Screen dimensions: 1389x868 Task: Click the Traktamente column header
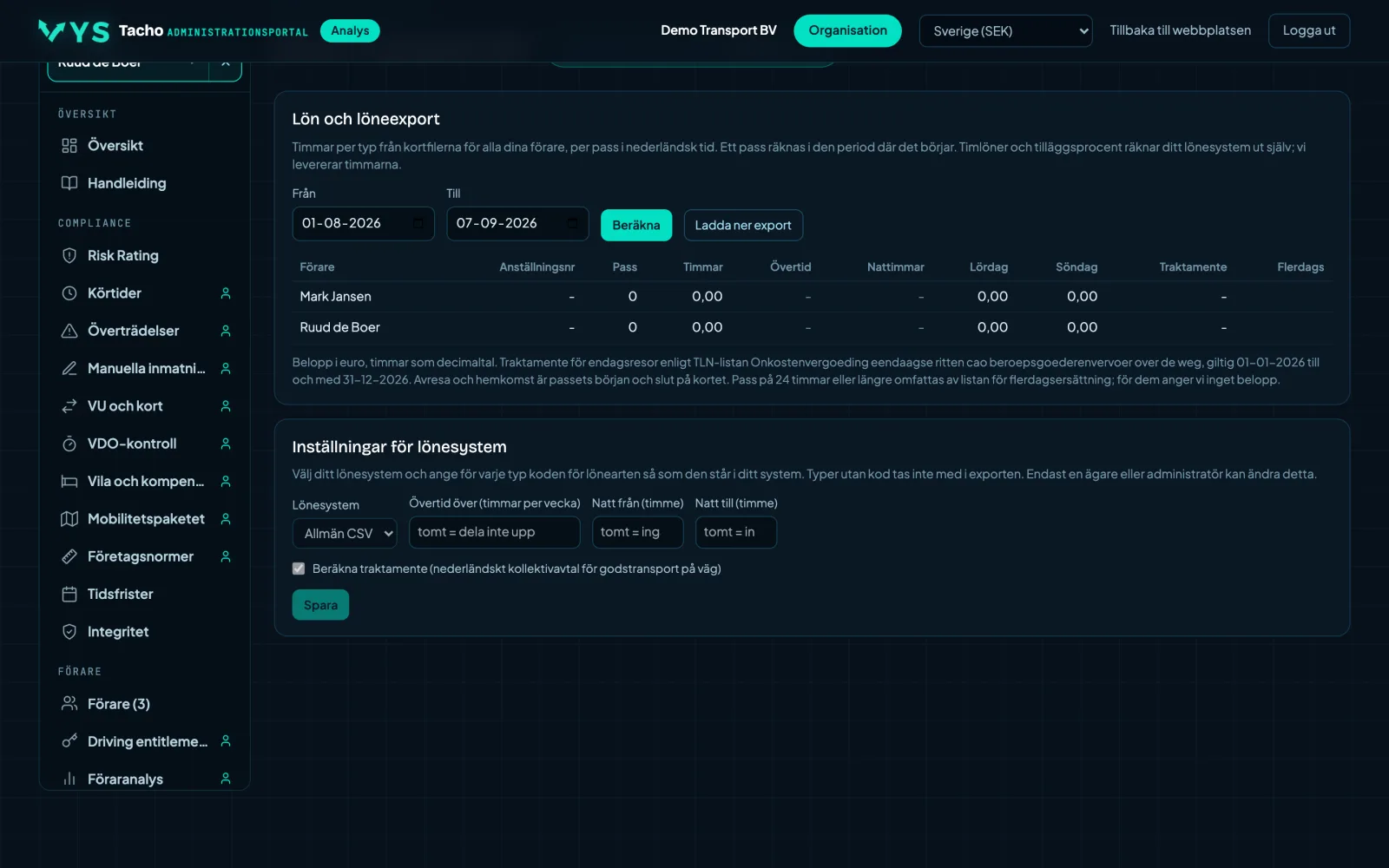tap(1193, 267)
